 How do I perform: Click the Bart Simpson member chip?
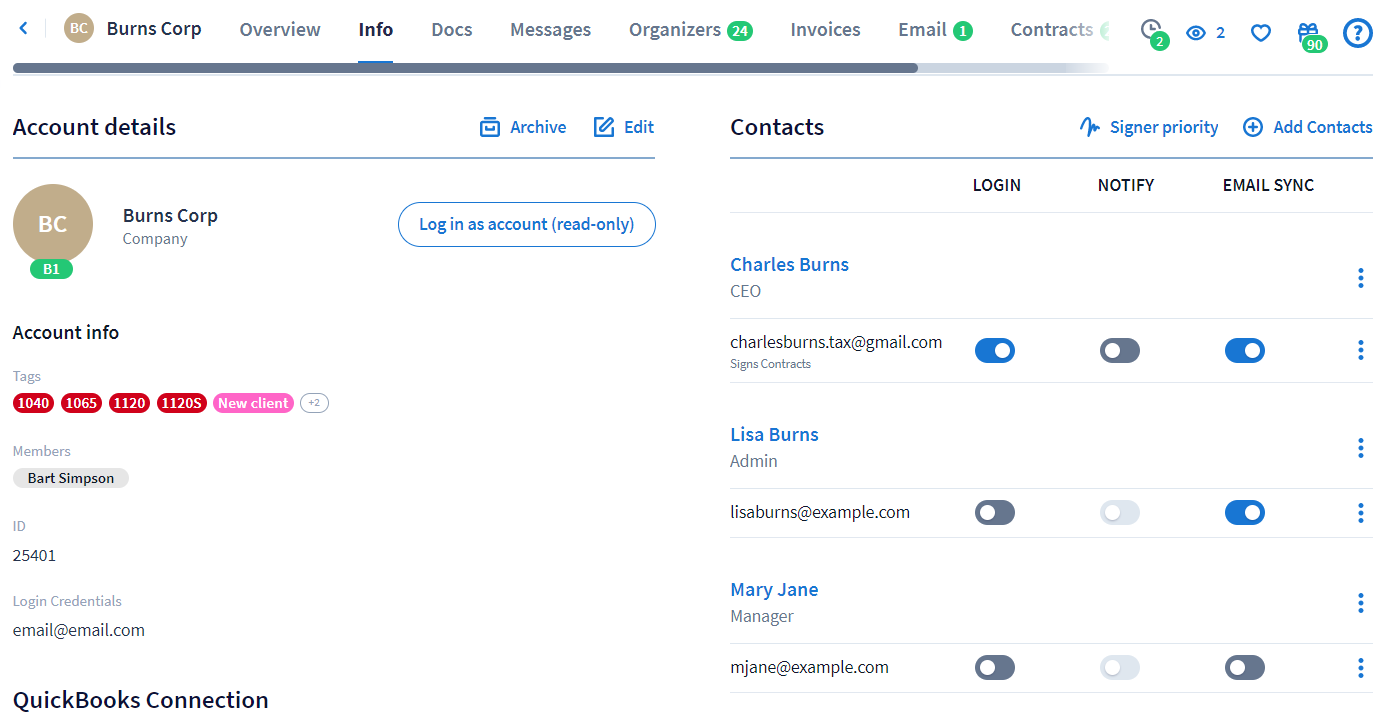[71, 478]
